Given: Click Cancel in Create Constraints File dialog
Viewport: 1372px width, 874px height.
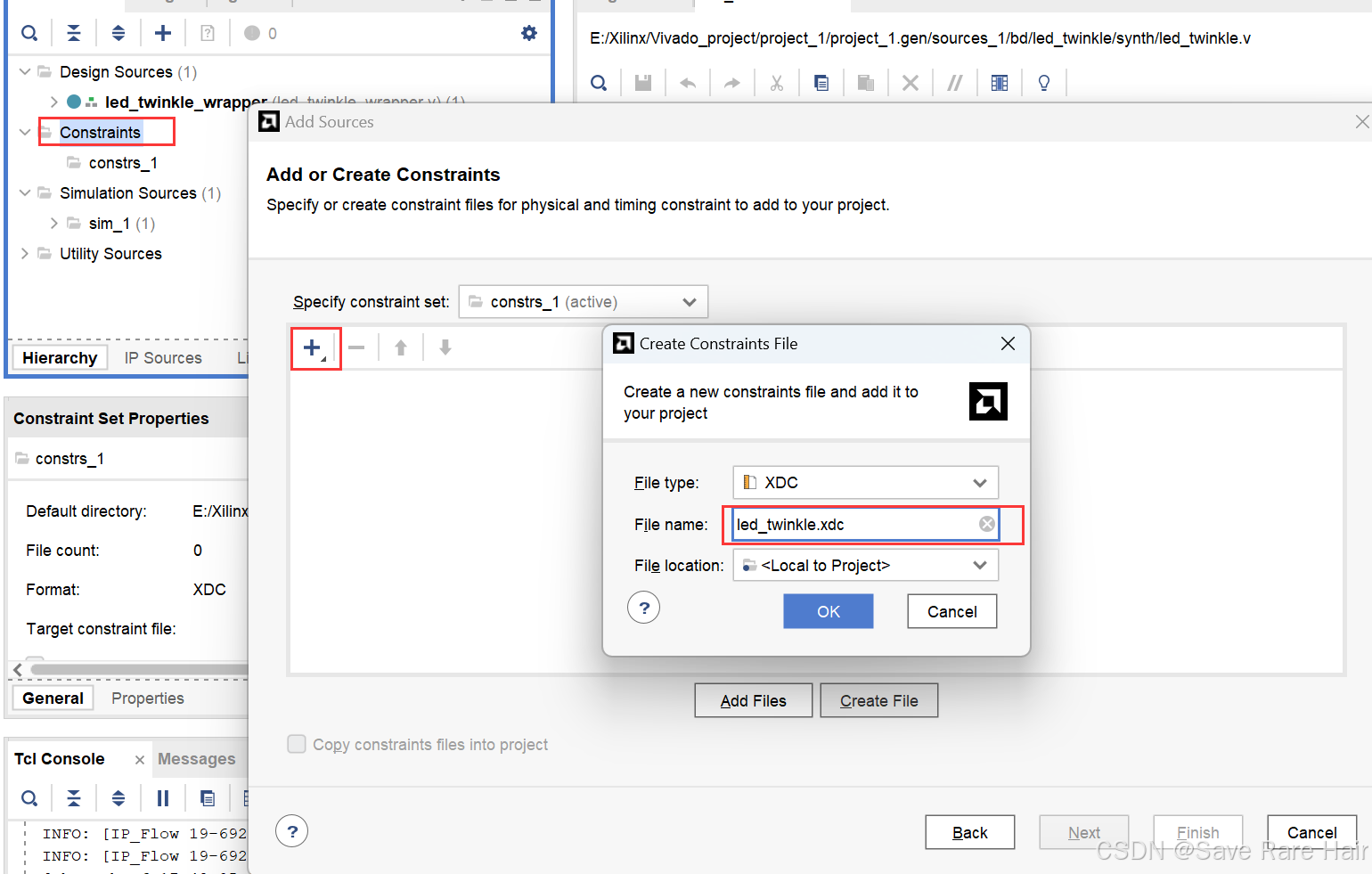Looking at the screenshot, I should 952,611.
